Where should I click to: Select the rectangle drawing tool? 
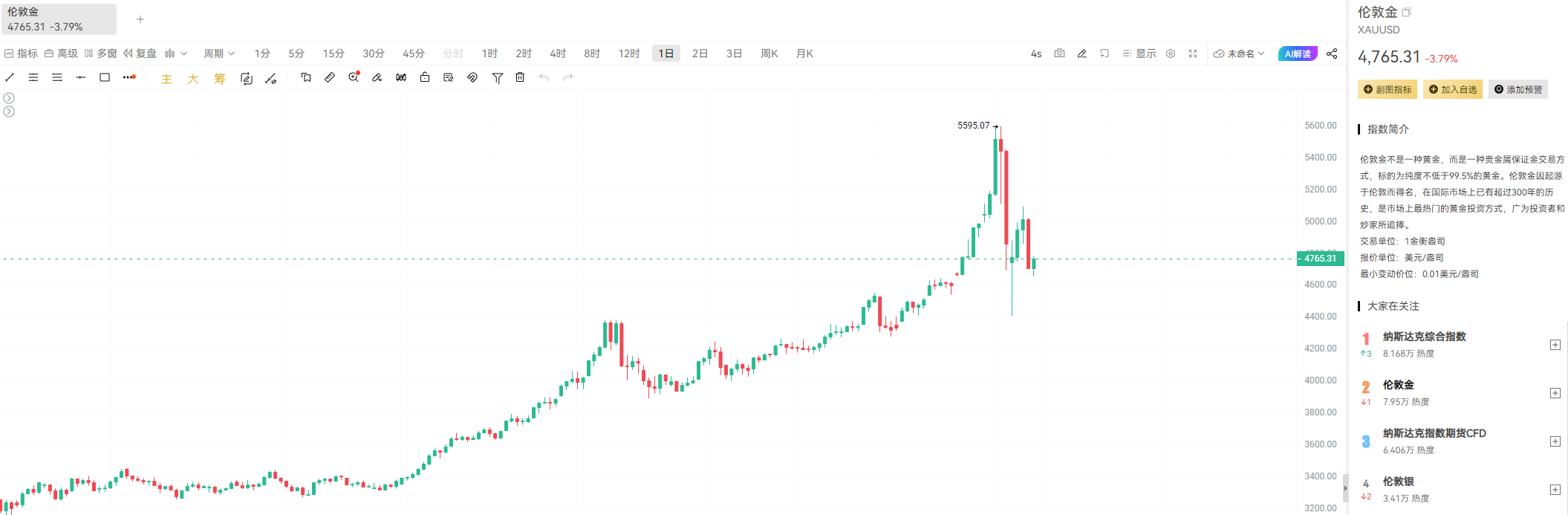(x=105, y=77)
